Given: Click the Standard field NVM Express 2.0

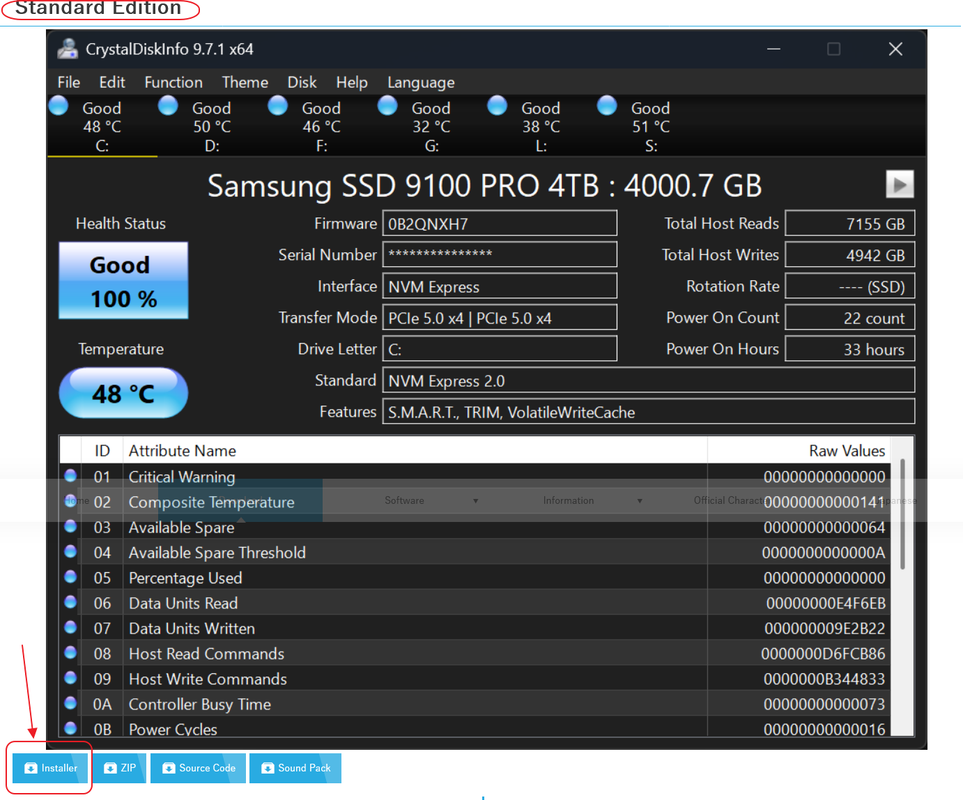Looking at the screenshot, I should [x=649, y=381].
